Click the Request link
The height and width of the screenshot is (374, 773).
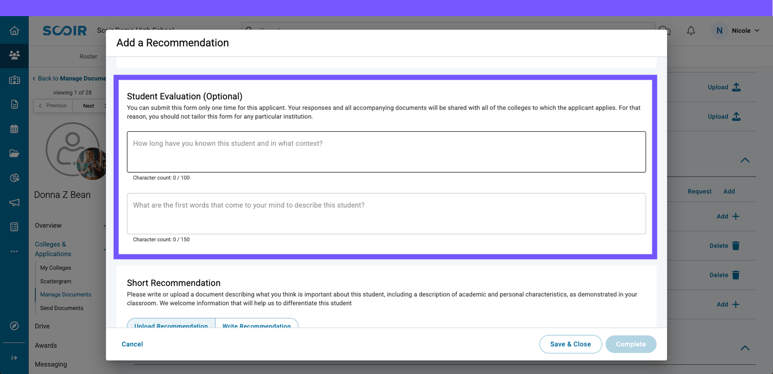tap(700, 191)
